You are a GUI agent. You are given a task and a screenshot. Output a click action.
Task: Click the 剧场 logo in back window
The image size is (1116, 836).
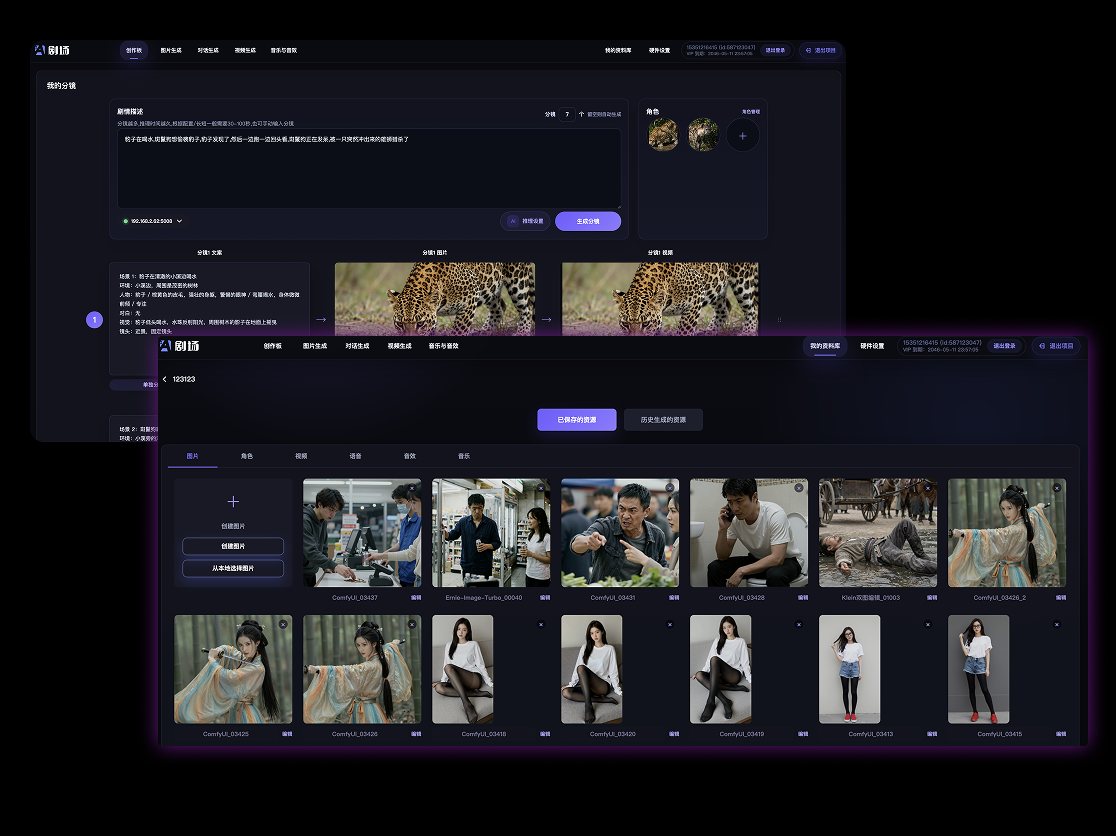(52, 50)
